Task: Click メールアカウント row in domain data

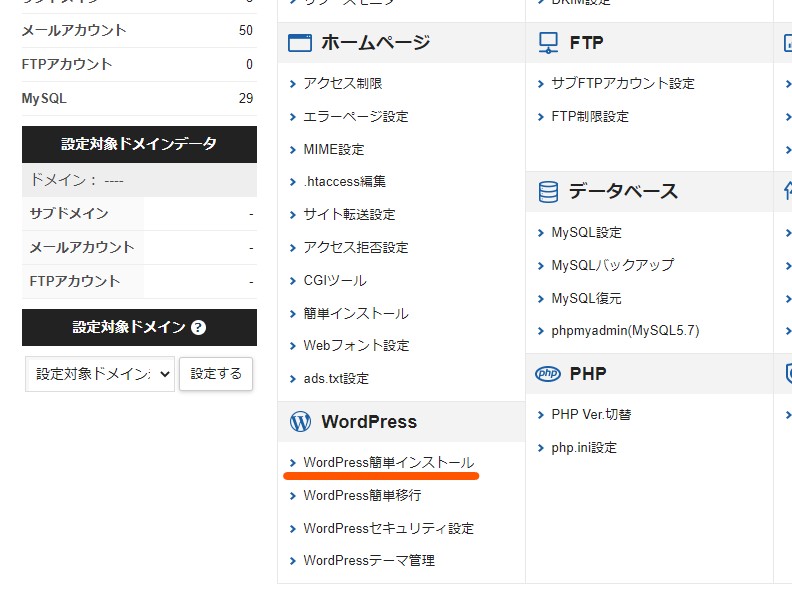Action: (x=139, y=247)
